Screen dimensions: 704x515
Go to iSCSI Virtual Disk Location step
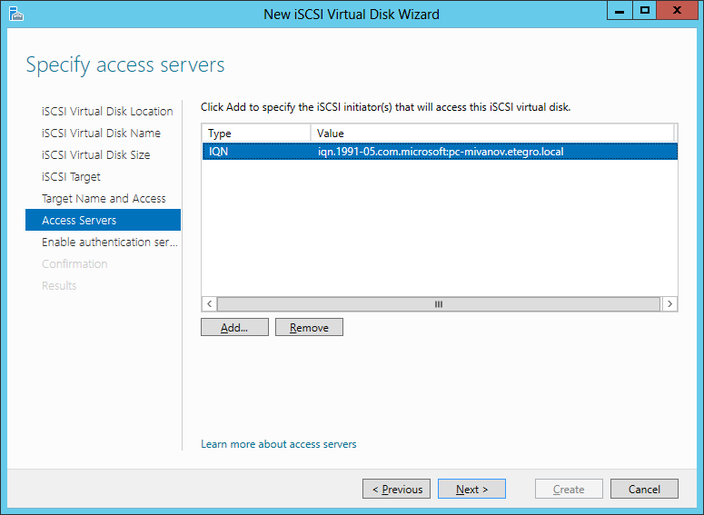coord(107,111)
